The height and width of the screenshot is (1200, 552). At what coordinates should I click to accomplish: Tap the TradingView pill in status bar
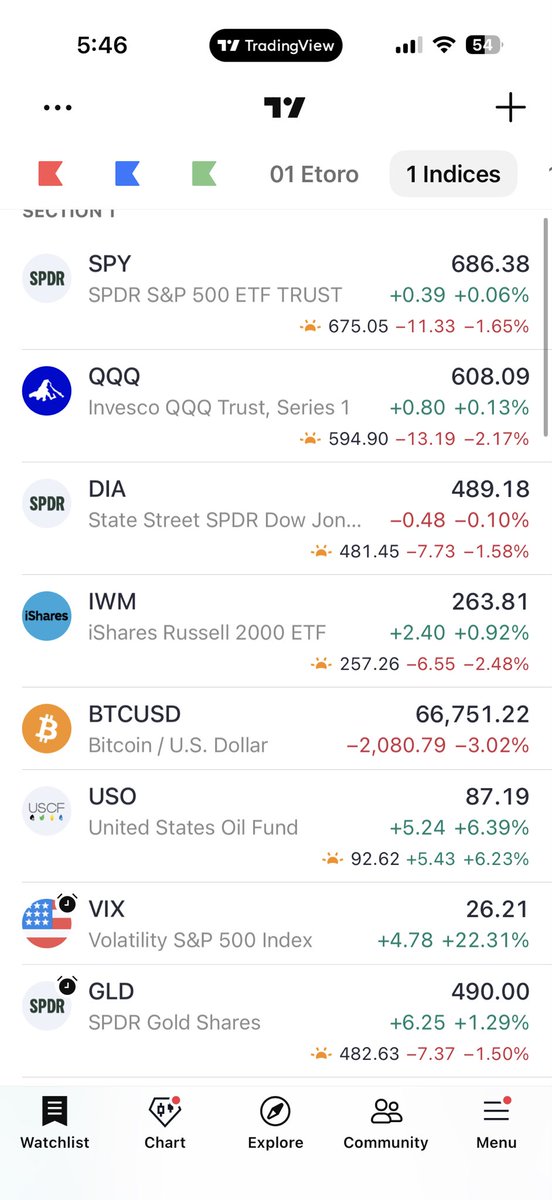pyautogui.click(x=276, y=45)
